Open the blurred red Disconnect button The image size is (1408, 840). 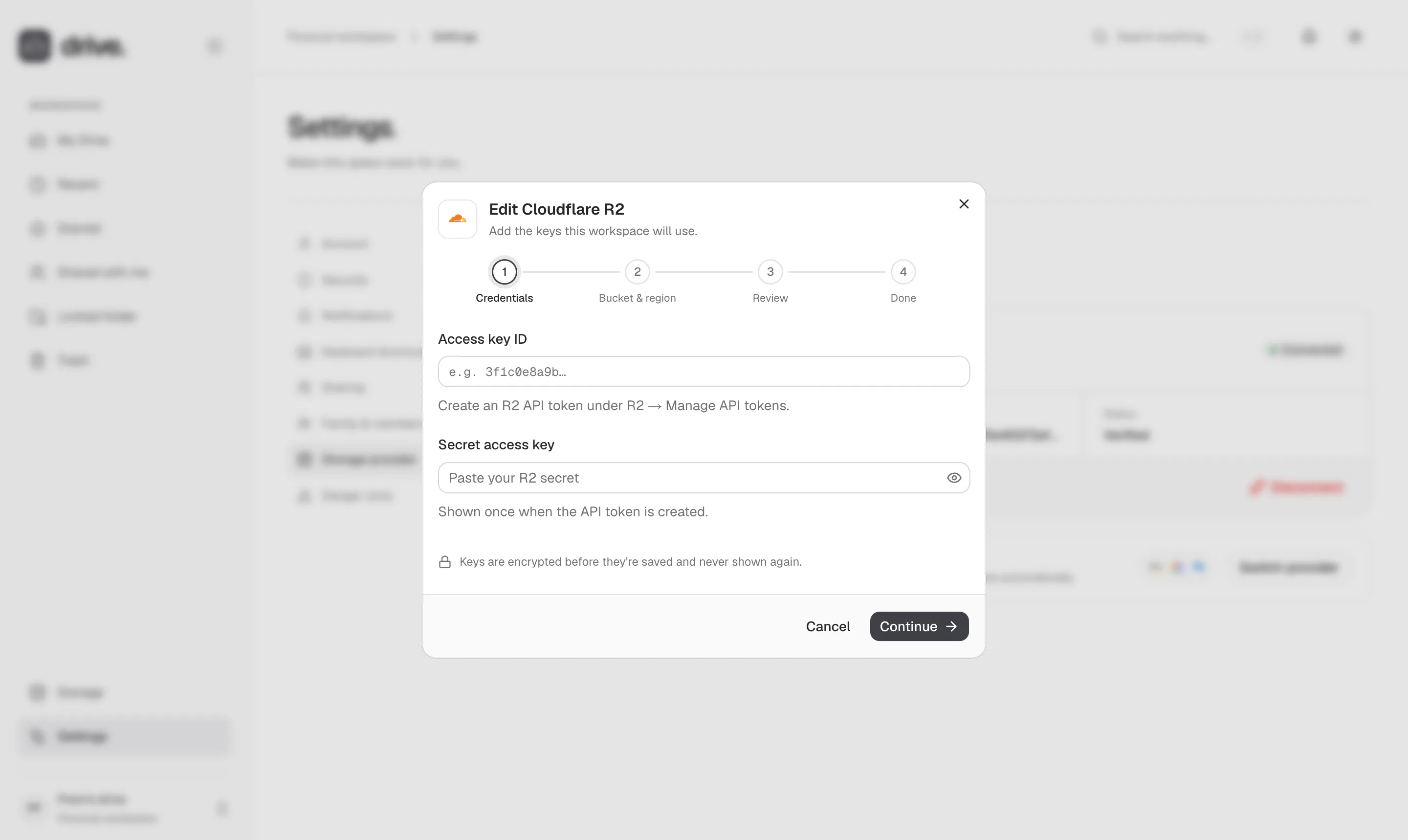(x=1296, y=487)
